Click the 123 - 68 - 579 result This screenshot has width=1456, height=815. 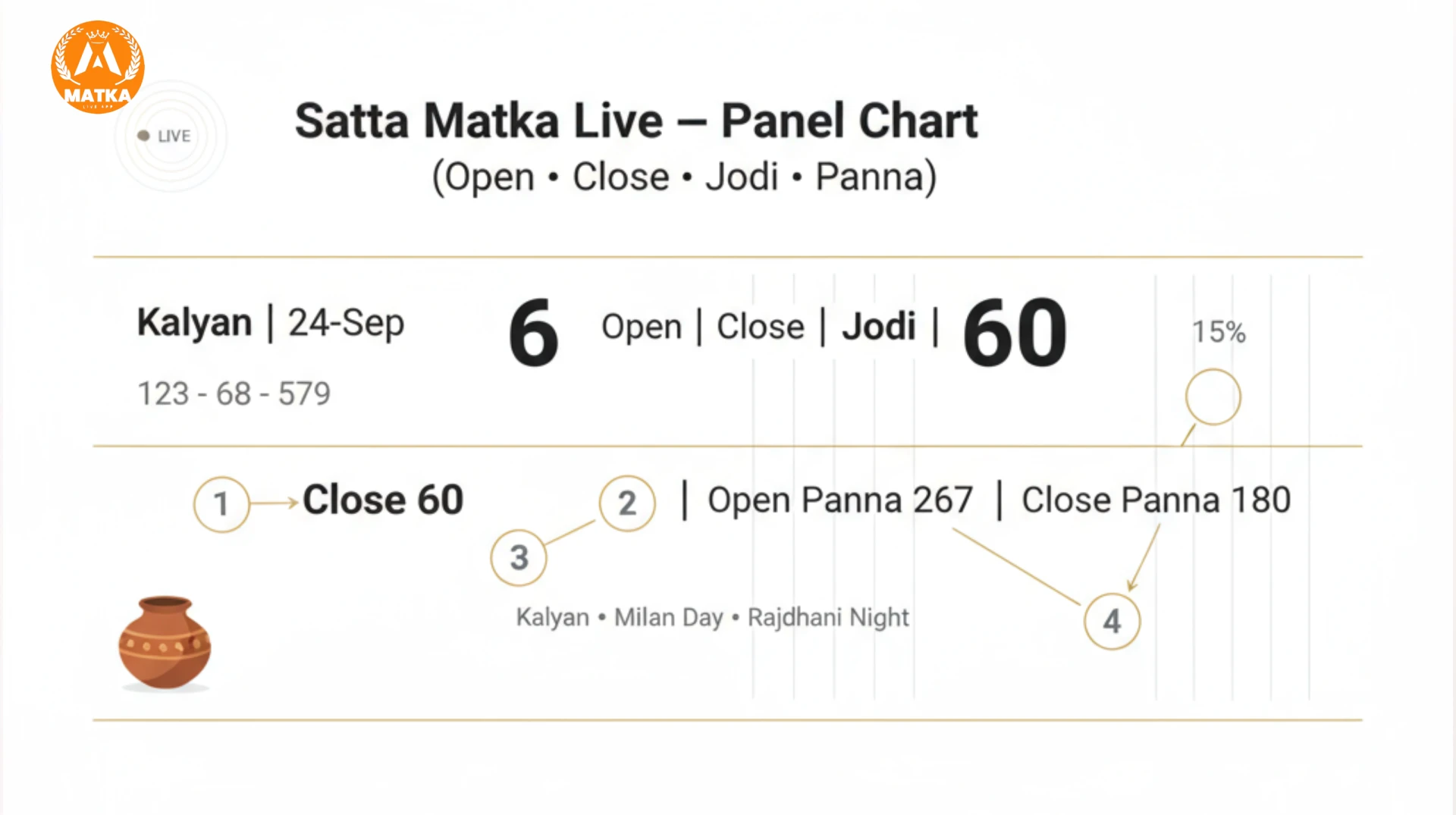(x=234, y=394)
